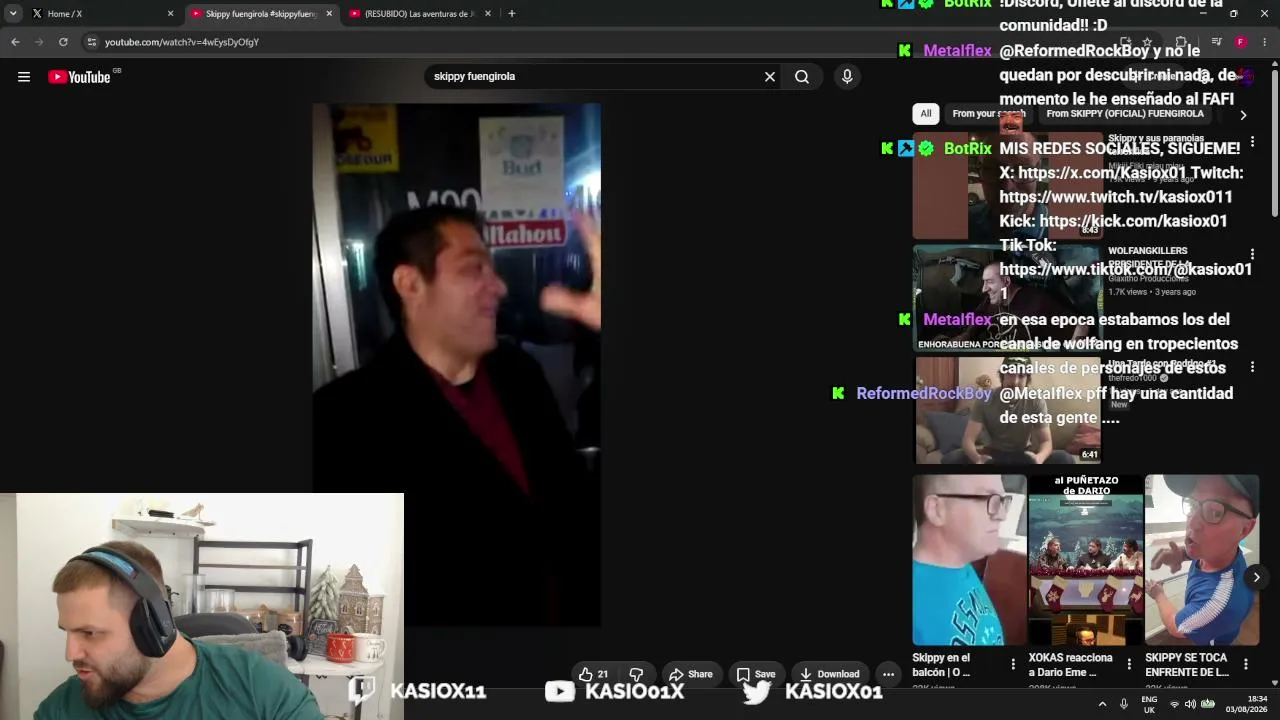Open options for 'XOKAS reacciona' short

pos(1129,664)
